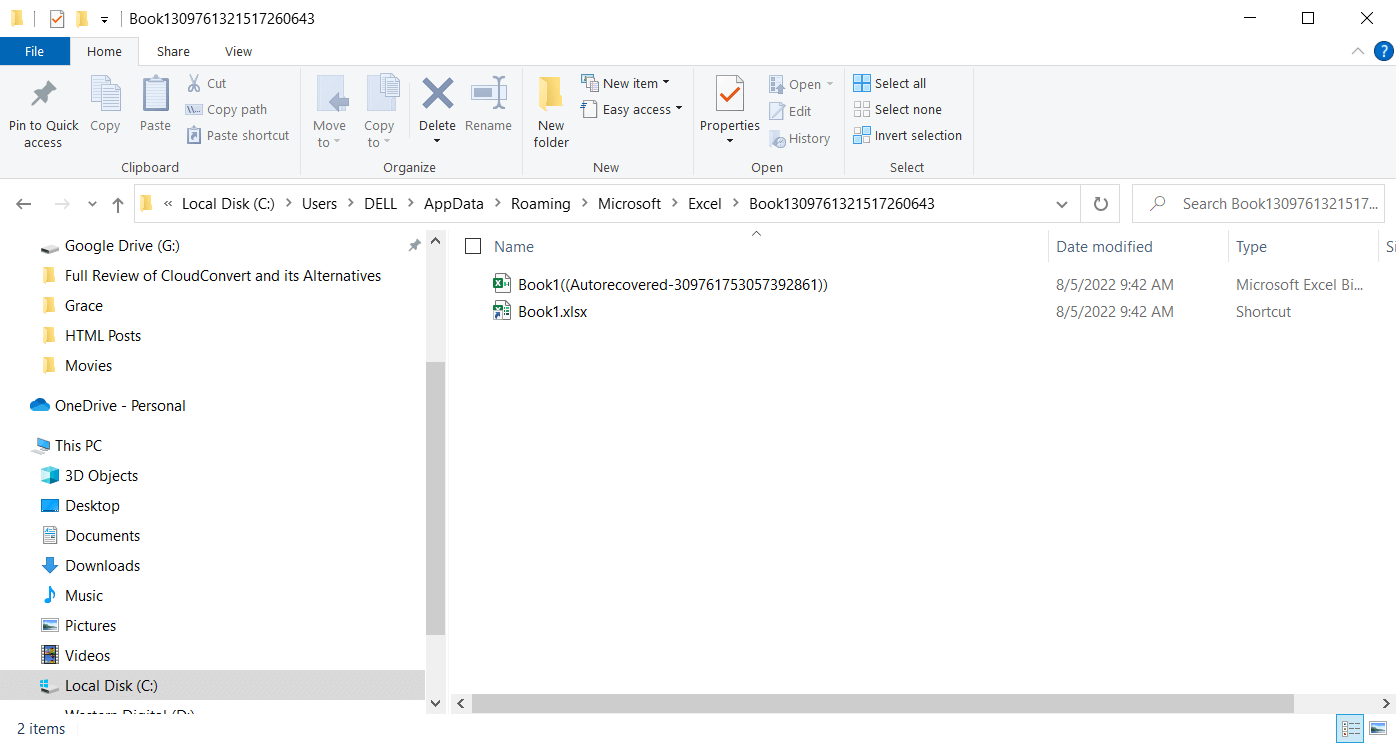1396x743 pixels.
Task: Select the Copy path icon
Action: click(x=196, y=109)
